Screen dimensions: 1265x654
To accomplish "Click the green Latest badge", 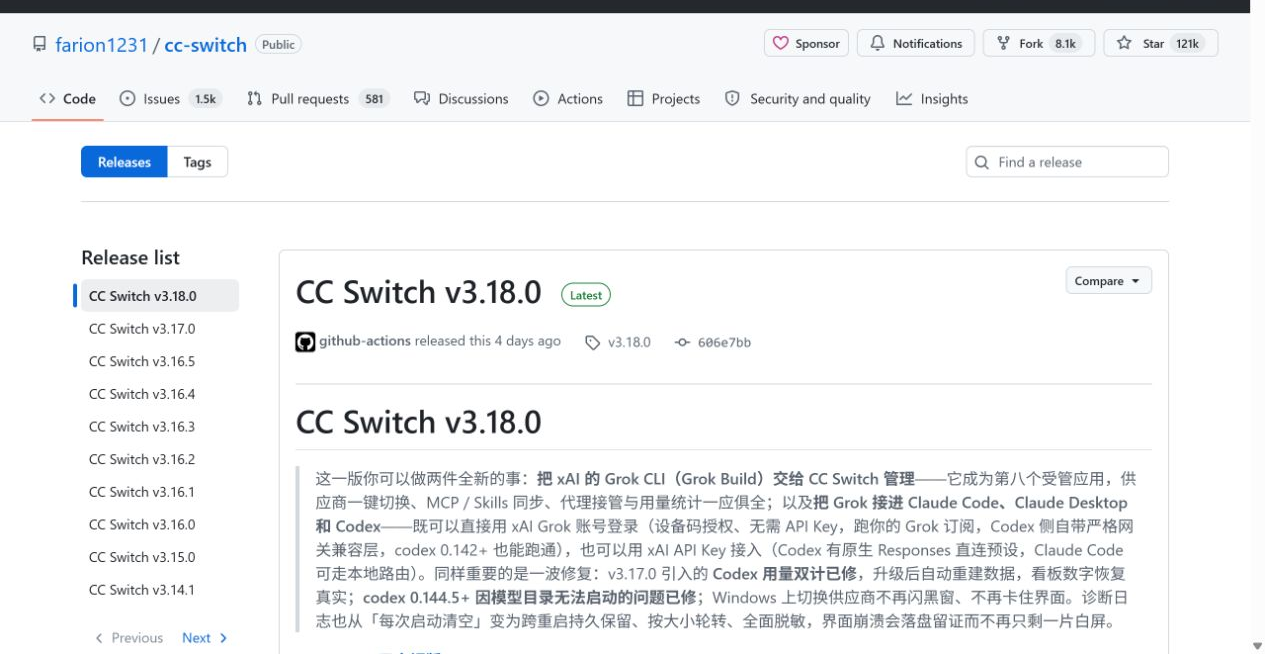I will (586, 295).
